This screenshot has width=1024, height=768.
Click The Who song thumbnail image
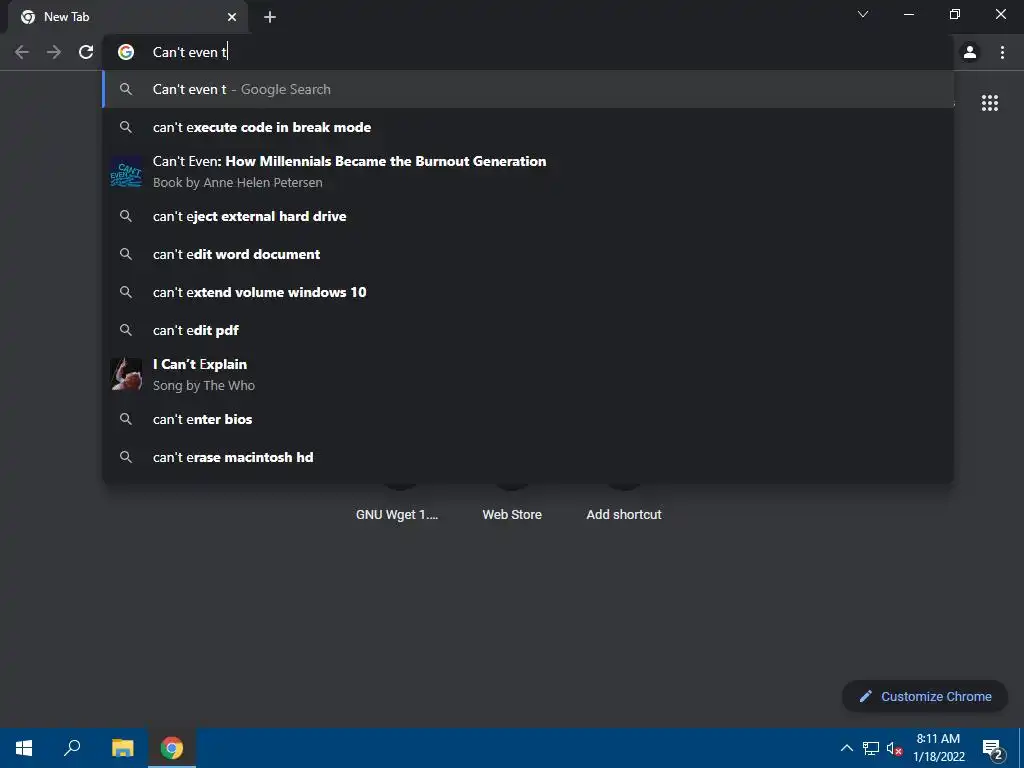coord(126,374)
